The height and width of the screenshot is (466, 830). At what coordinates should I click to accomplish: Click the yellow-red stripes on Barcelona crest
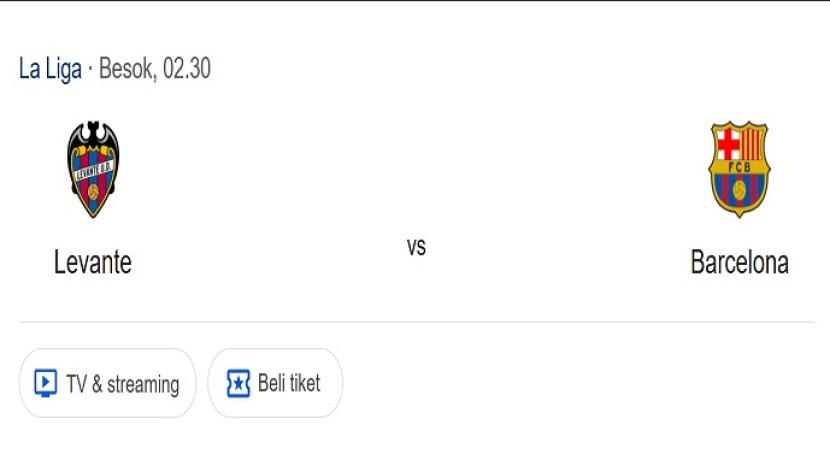click(752, 143)
